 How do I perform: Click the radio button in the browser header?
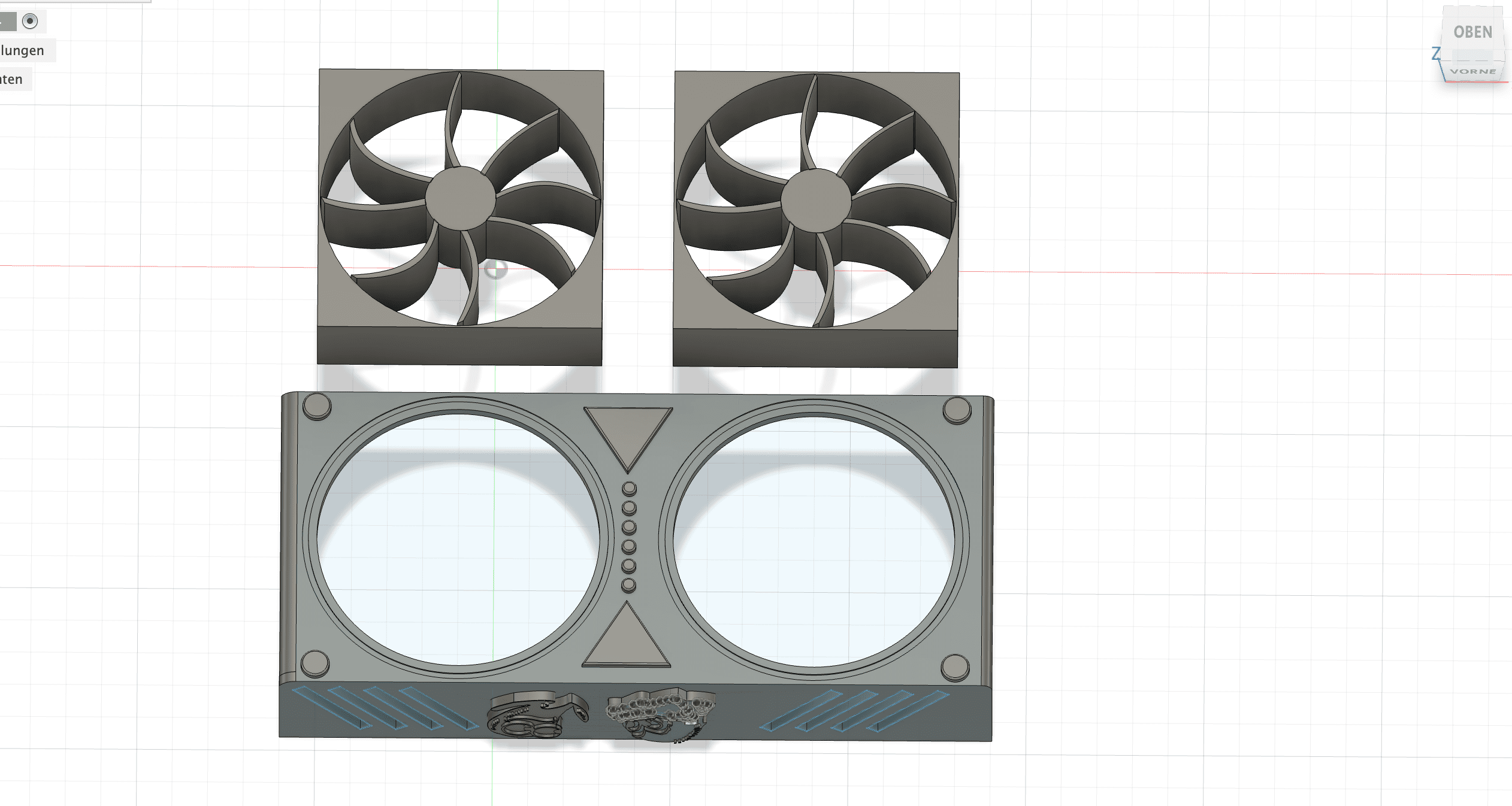pyautogui.click(x=29, y=22)
